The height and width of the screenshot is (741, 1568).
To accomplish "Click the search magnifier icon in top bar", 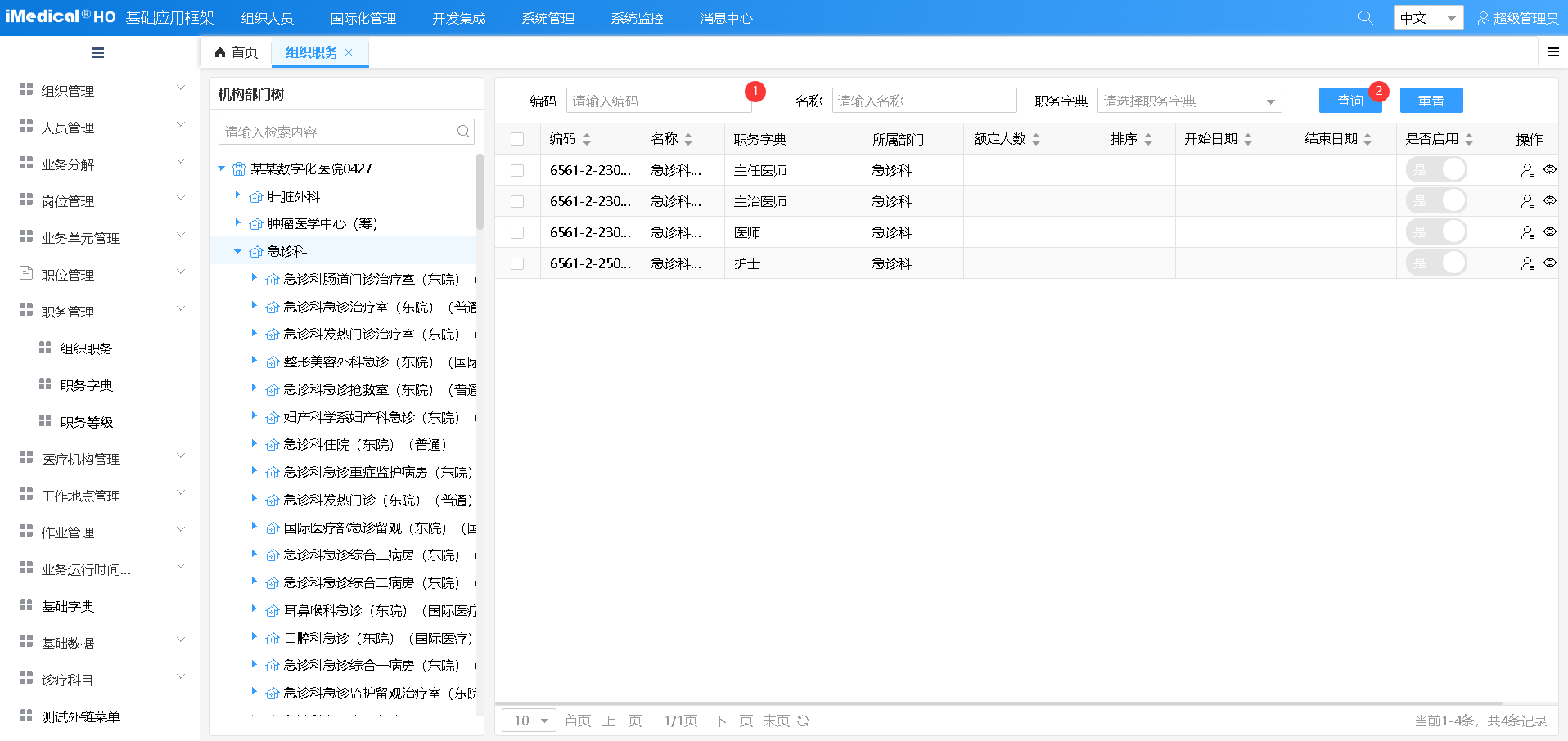I will (x=1365, y=17).
